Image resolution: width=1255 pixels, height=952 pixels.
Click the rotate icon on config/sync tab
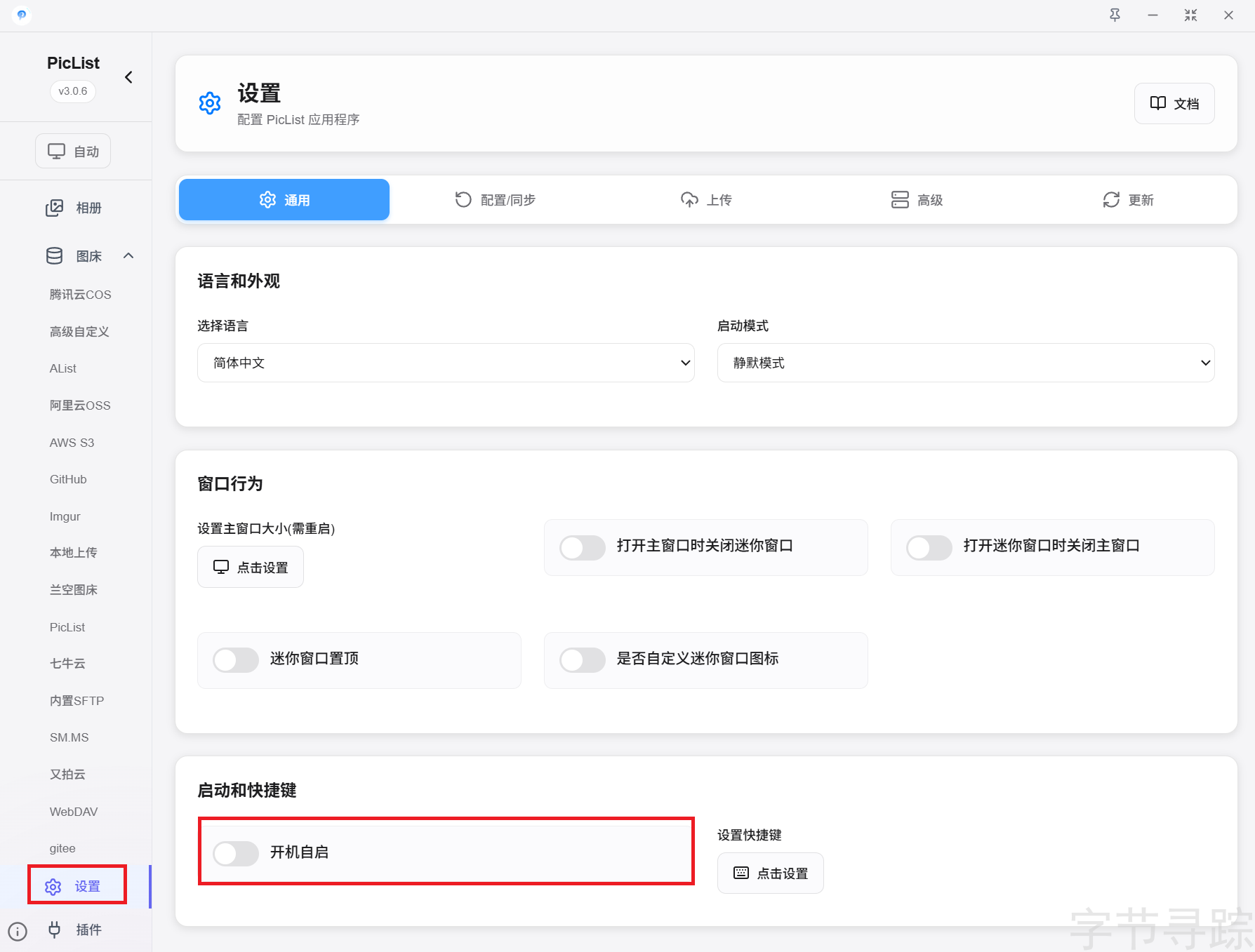pos(463,200)
